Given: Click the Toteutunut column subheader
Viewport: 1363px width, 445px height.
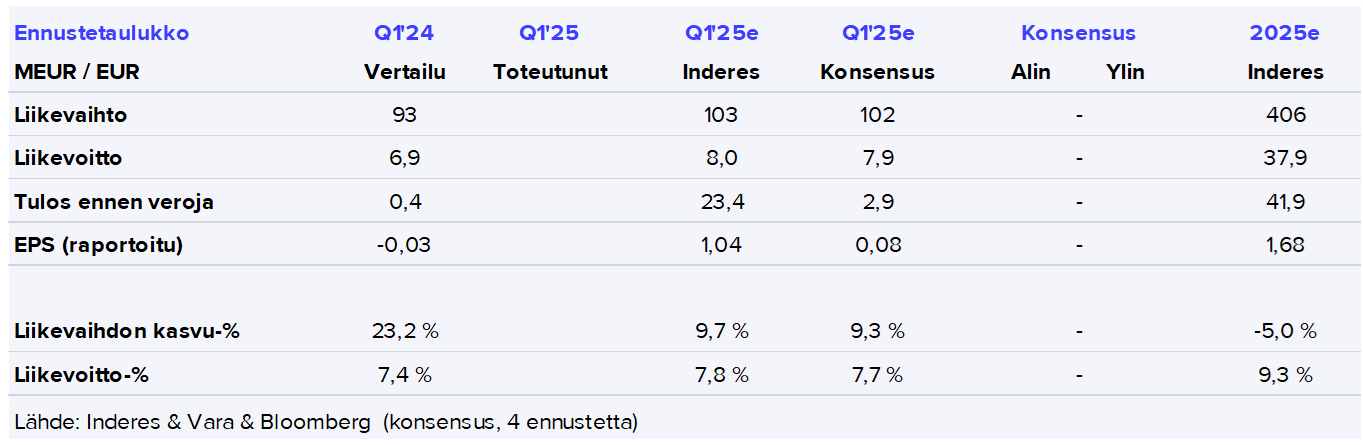Looking at the screenshot, I should click(x=550, y=72).
